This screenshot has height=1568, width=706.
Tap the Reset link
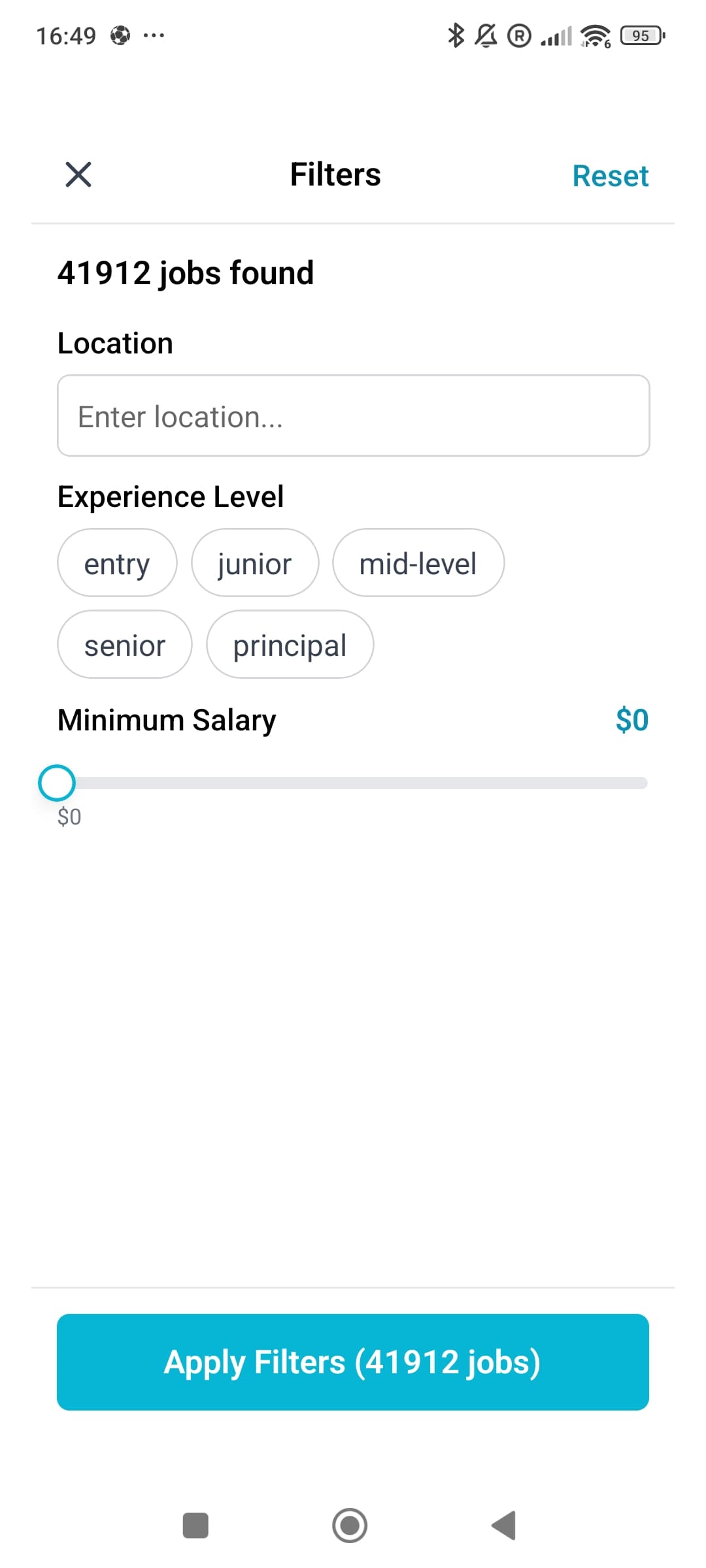tap(610, 176)
